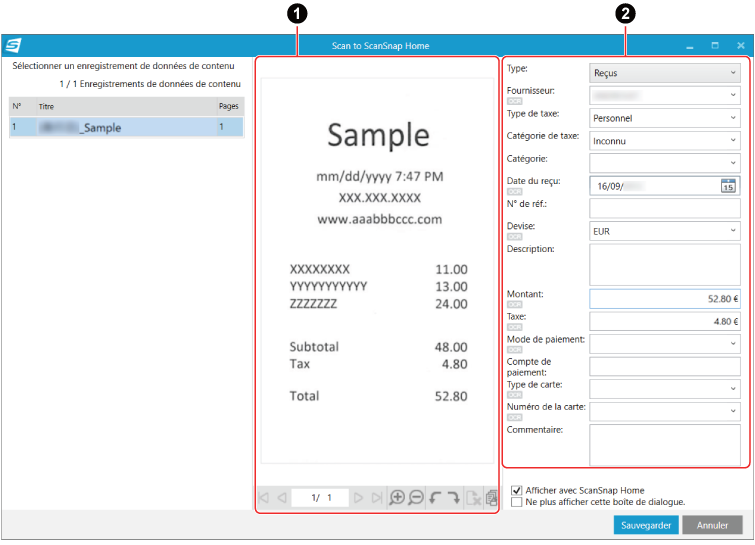Click the zoom in magnifier icon
Screen dimensions: 755x545
click(x=397, y=497)
